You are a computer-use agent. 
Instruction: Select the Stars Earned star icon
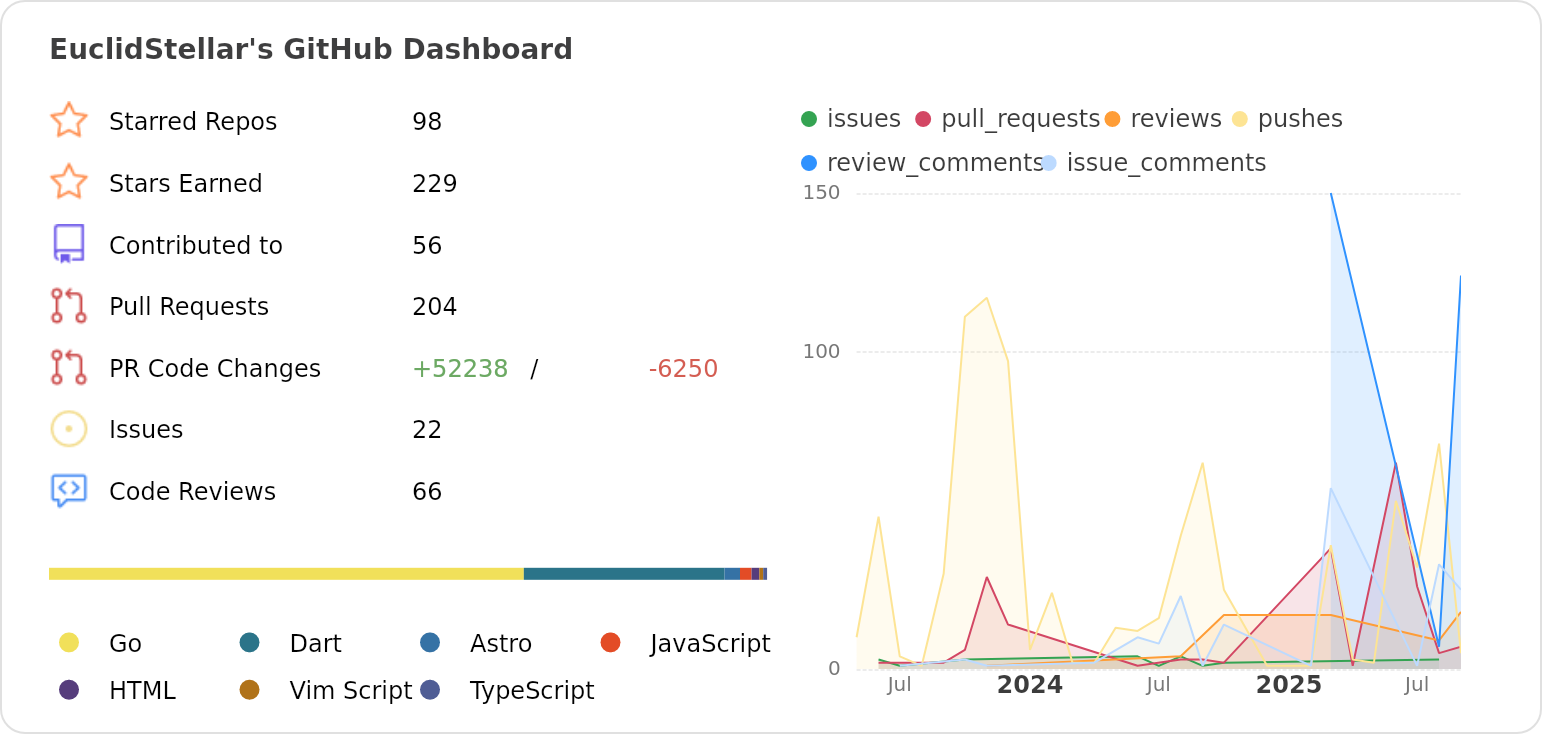(x=68, y=183)
